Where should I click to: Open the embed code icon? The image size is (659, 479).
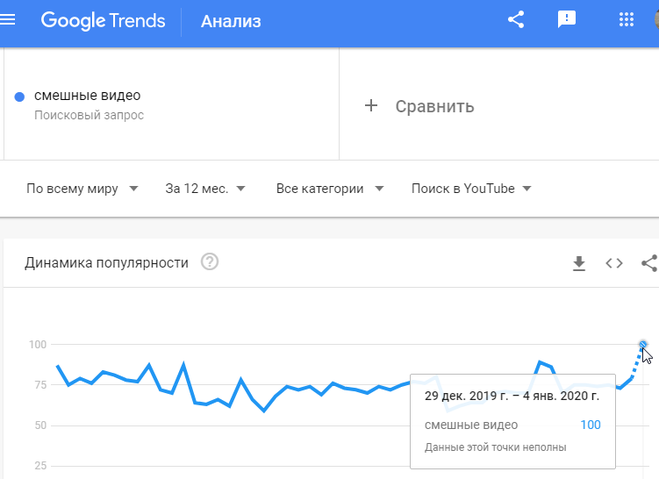coord(614,263)
